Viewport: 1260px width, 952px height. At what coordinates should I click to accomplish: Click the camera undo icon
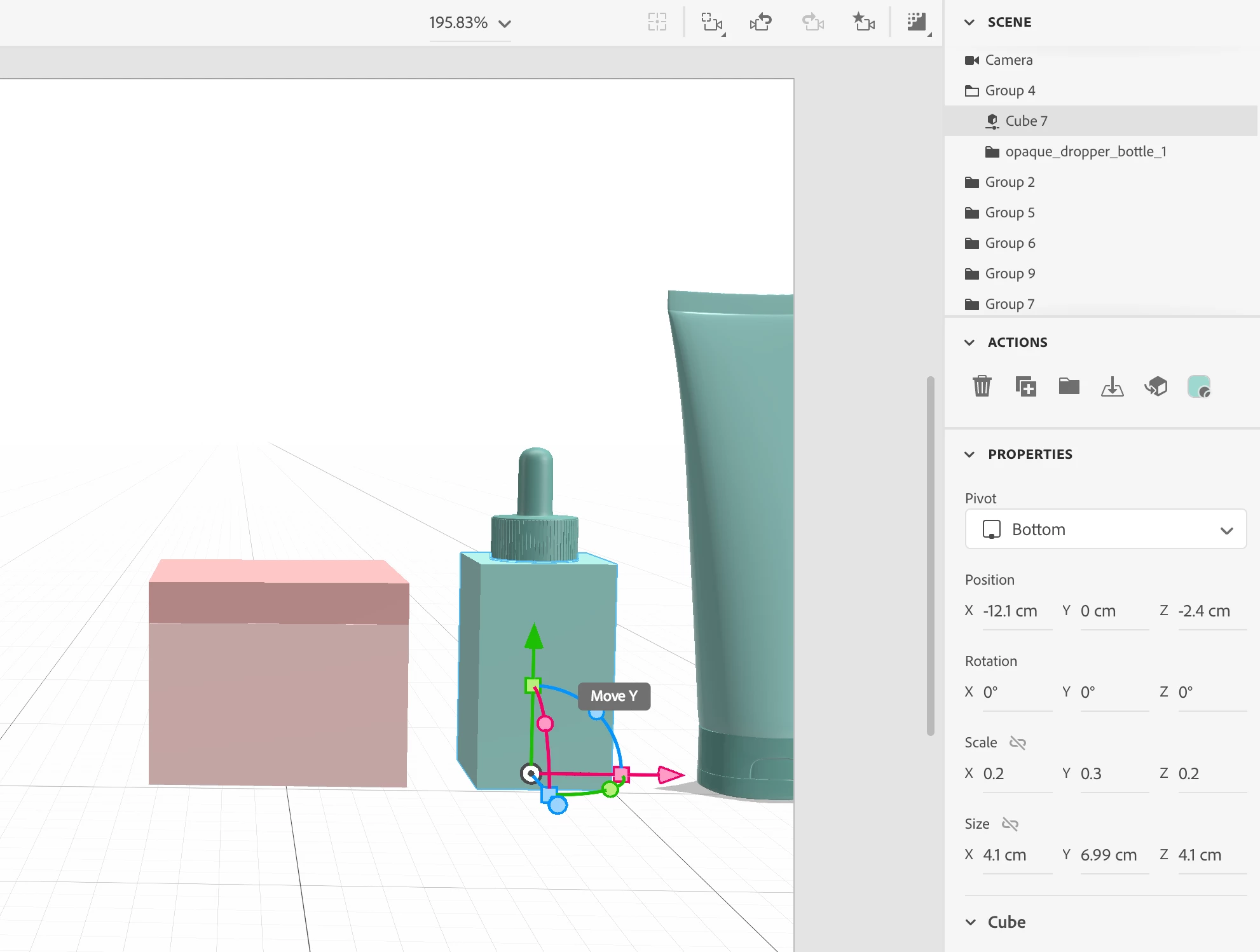coord(761,23)
